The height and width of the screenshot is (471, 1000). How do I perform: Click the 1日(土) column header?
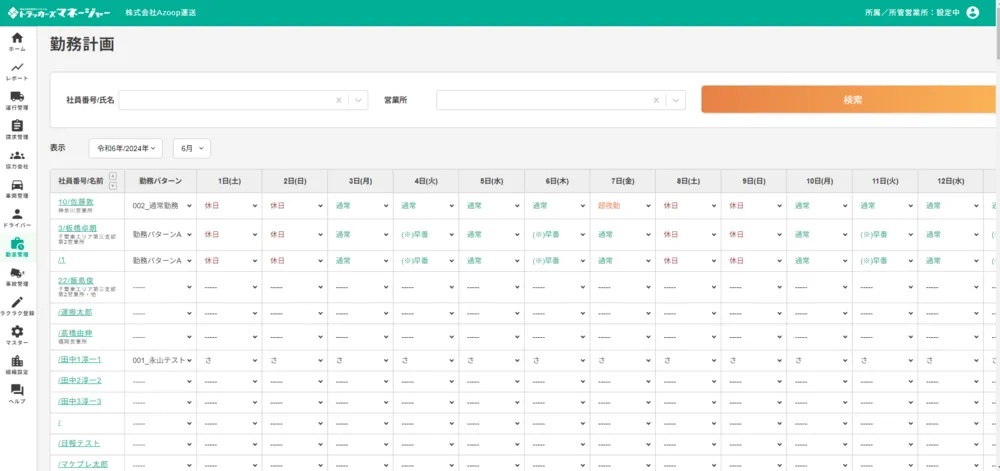coord(230,181)
